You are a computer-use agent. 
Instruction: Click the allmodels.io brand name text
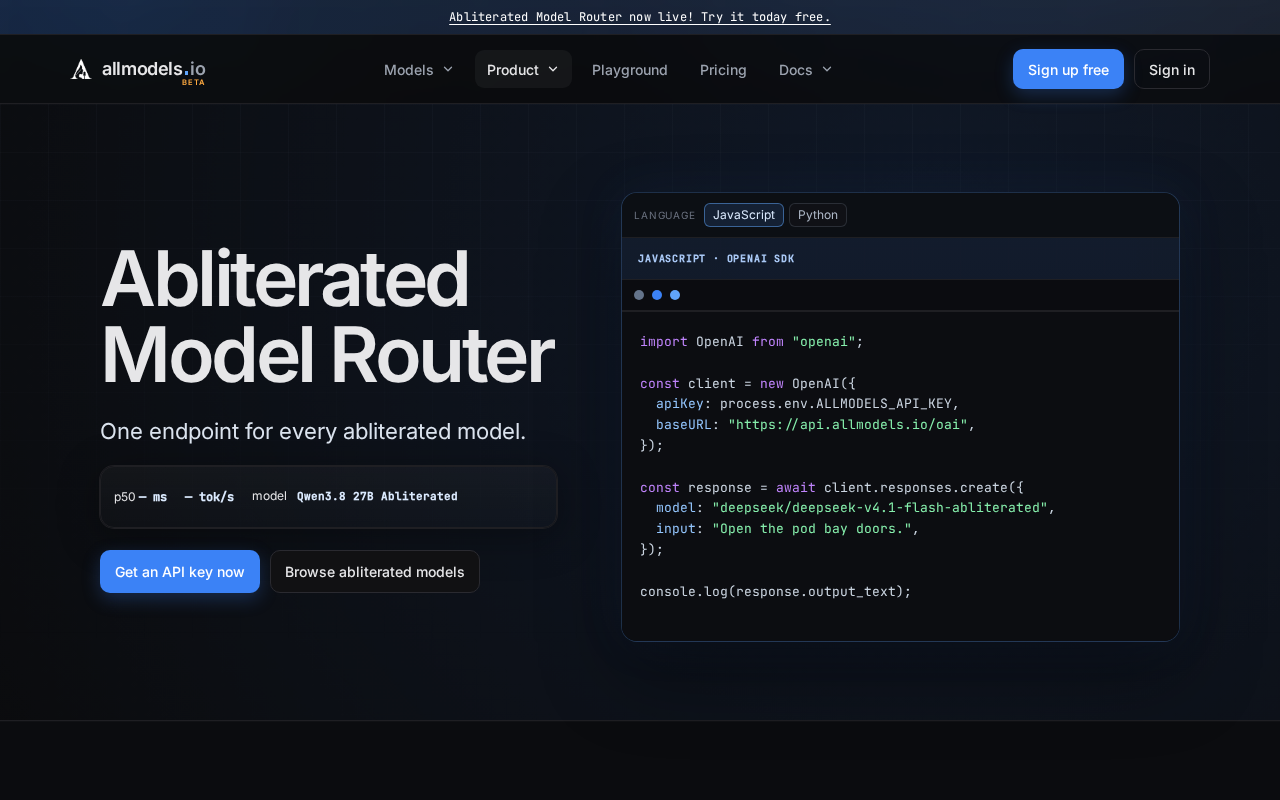[154, 68]
